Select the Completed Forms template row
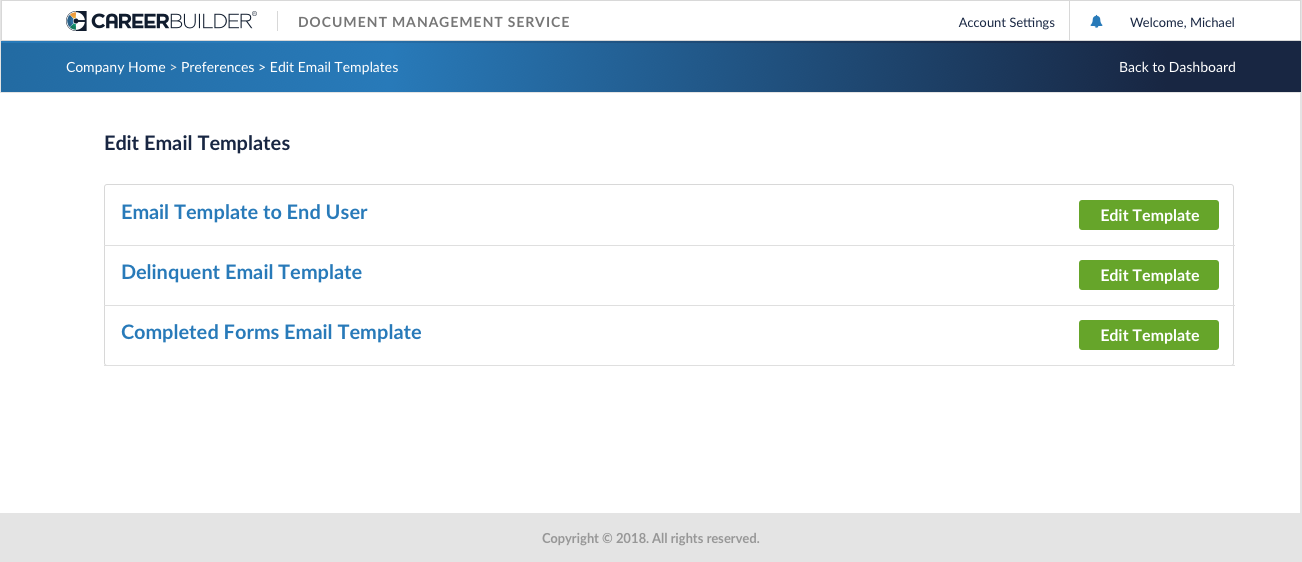 [669, 335]
